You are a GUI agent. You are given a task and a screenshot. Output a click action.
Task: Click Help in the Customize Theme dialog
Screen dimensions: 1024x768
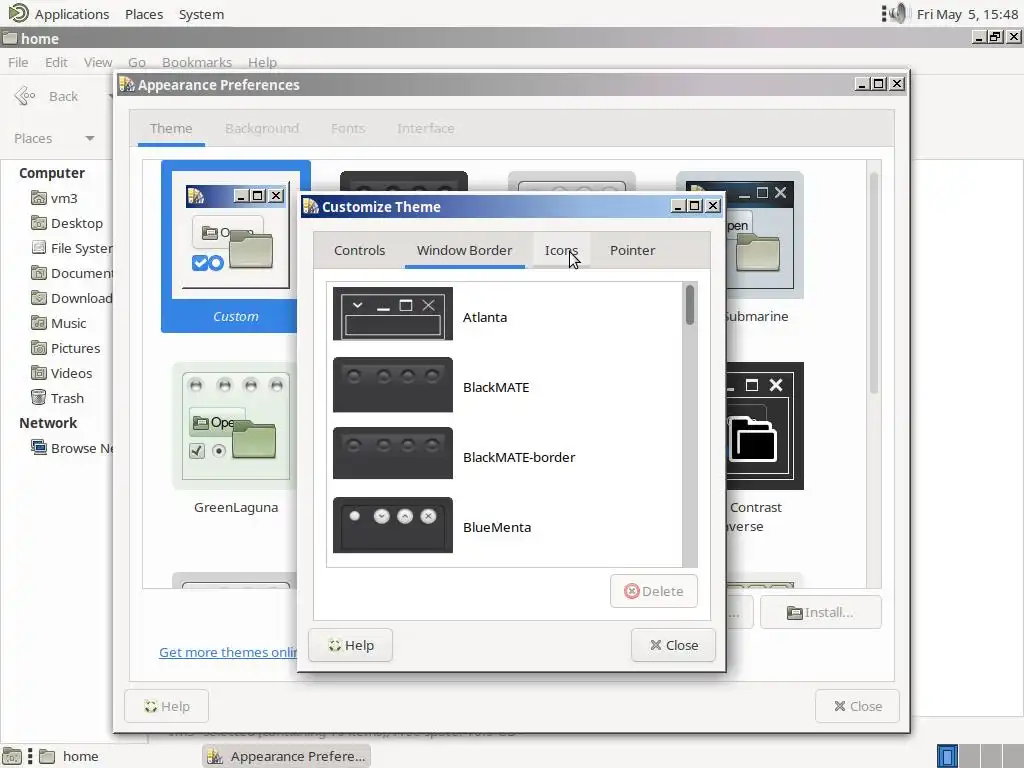click(x=351, y=645)
